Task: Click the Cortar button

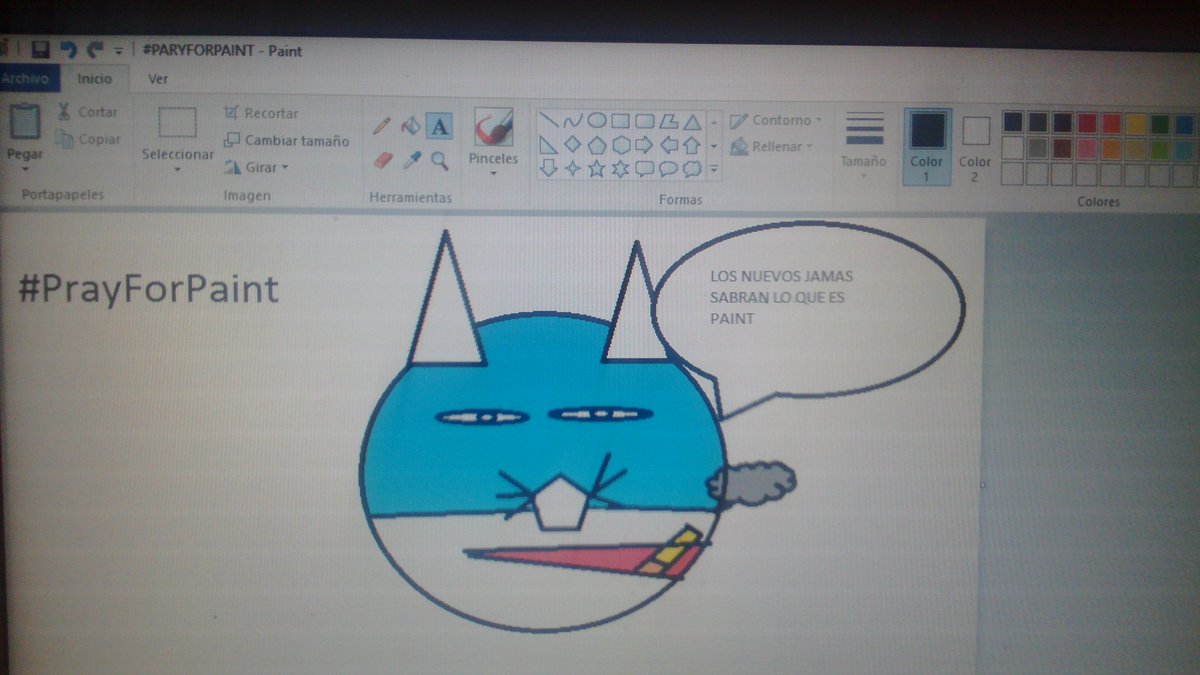Action: click(87, 112)
